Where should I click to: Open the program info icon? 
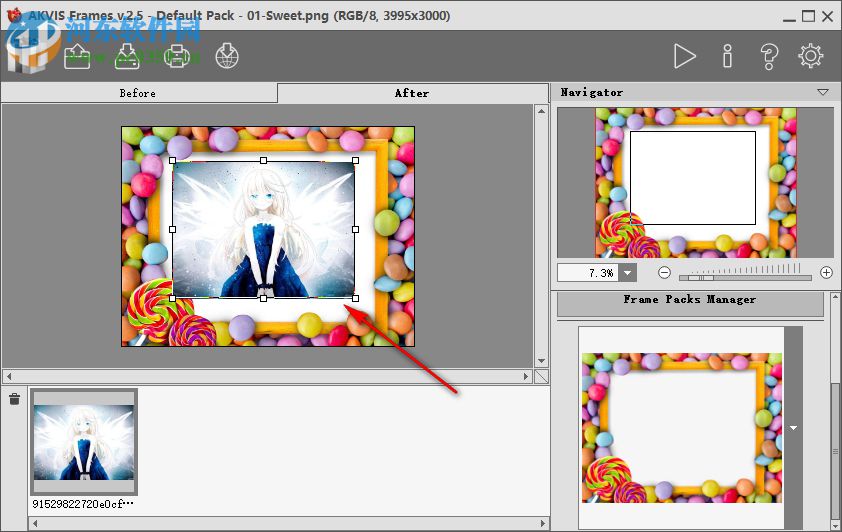coord(727,56)
